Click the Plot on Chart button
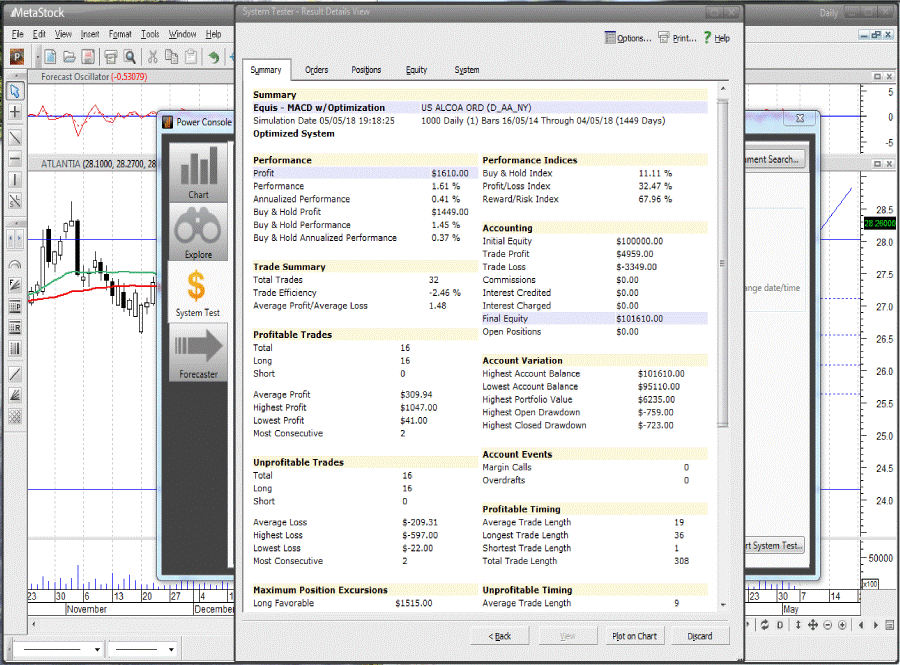This screenshot has height=665, width=900. click(x=634, y=636)
